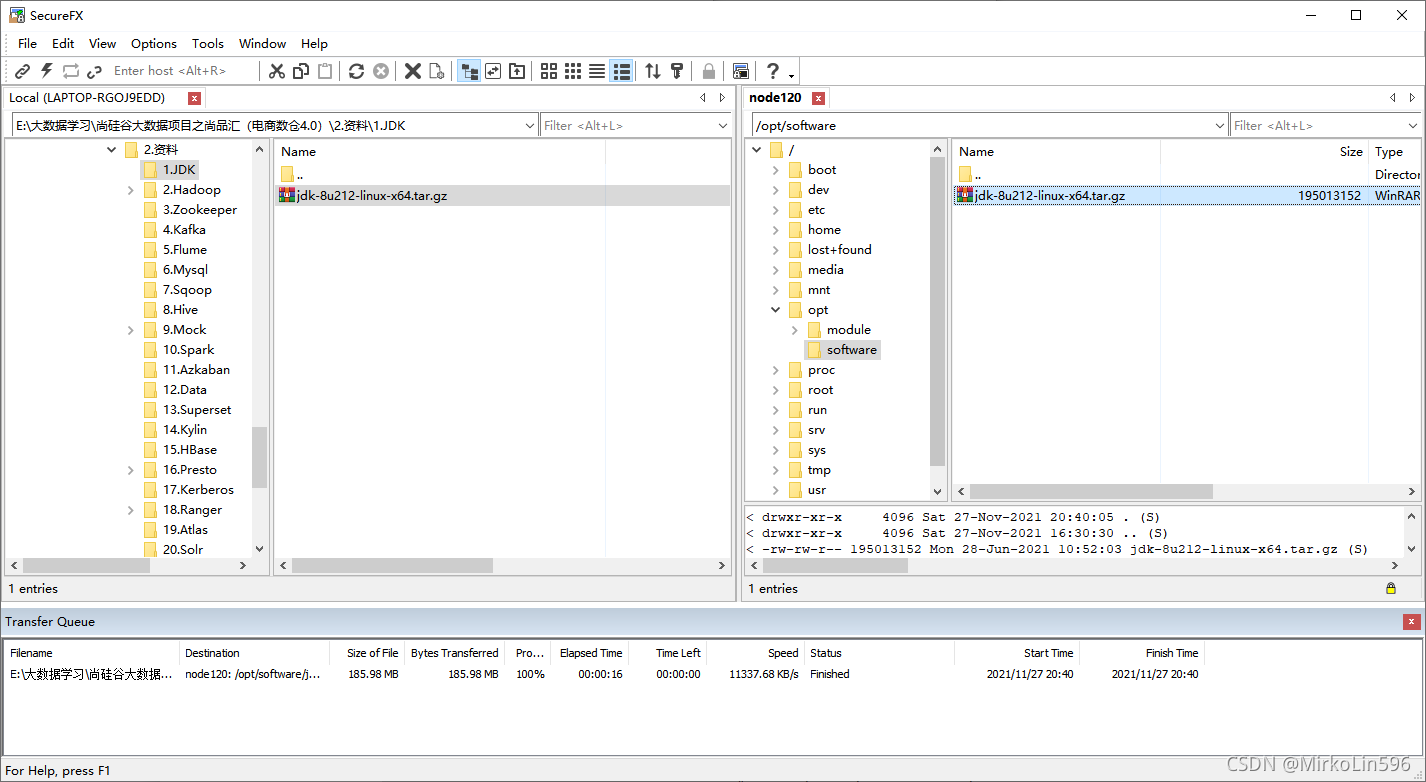Viewport: 1426px width, 782px height.
Task: Click the public key assistant icon
Action: pyautogui.click(x=677, y=71)
